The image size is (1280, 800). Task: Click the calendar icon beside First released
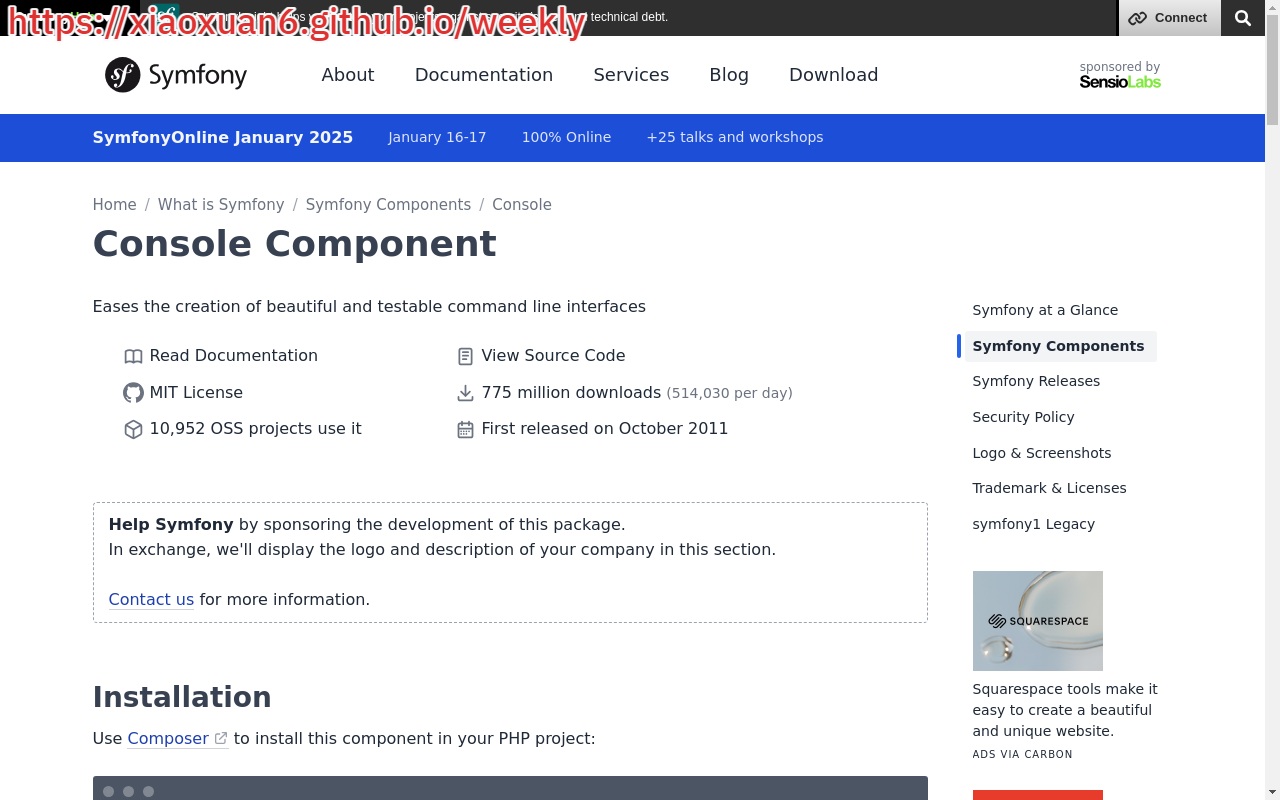(465, 429)
